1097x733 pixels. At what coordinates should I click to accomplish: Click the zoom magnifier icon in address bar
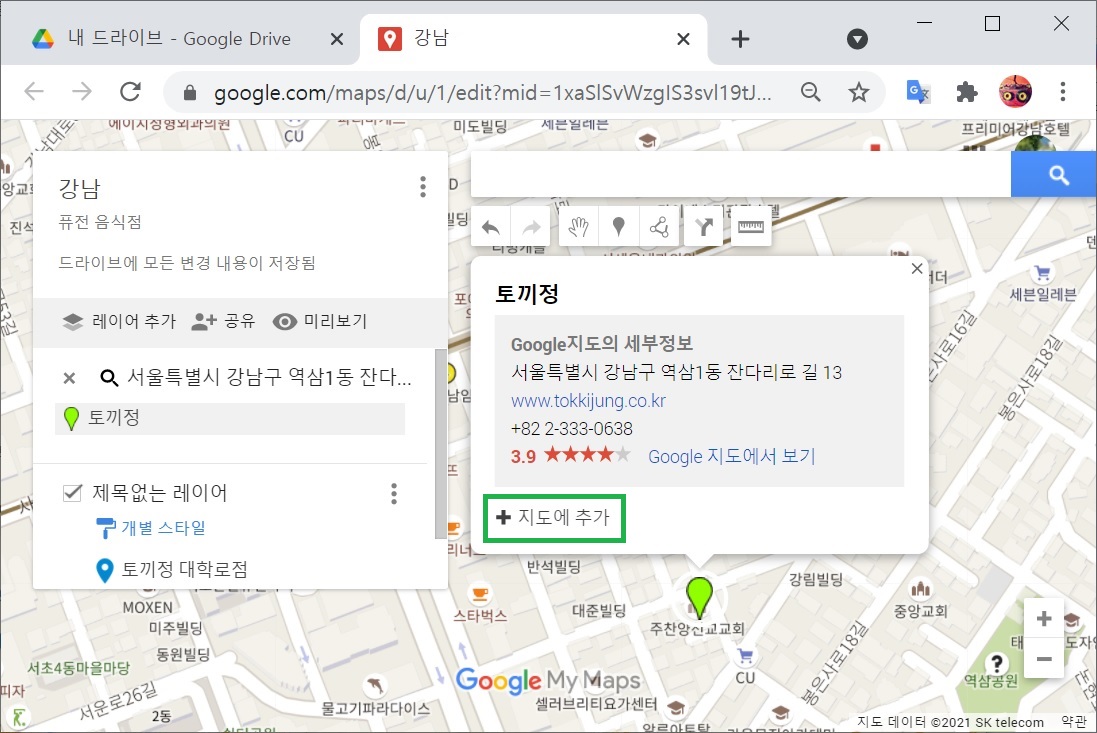coord(810,92)
